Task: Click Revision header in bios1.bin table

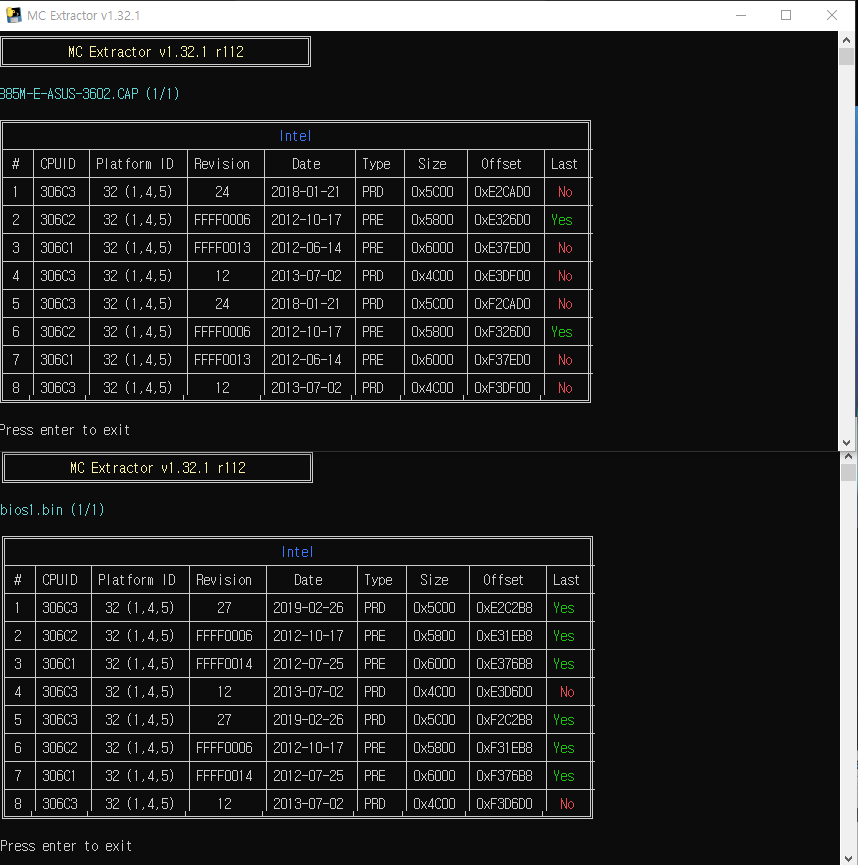Action: (x=224, y=580)
